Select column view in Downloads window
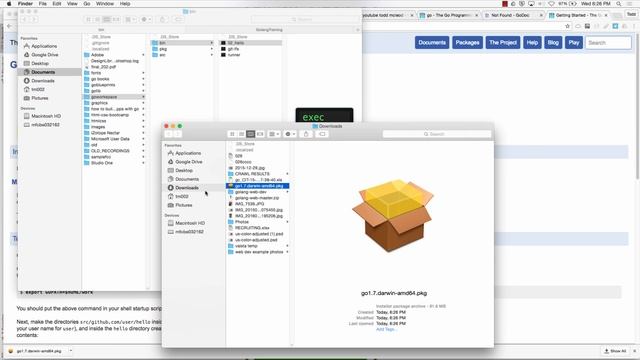640x360 pixels. pos(251,134)
